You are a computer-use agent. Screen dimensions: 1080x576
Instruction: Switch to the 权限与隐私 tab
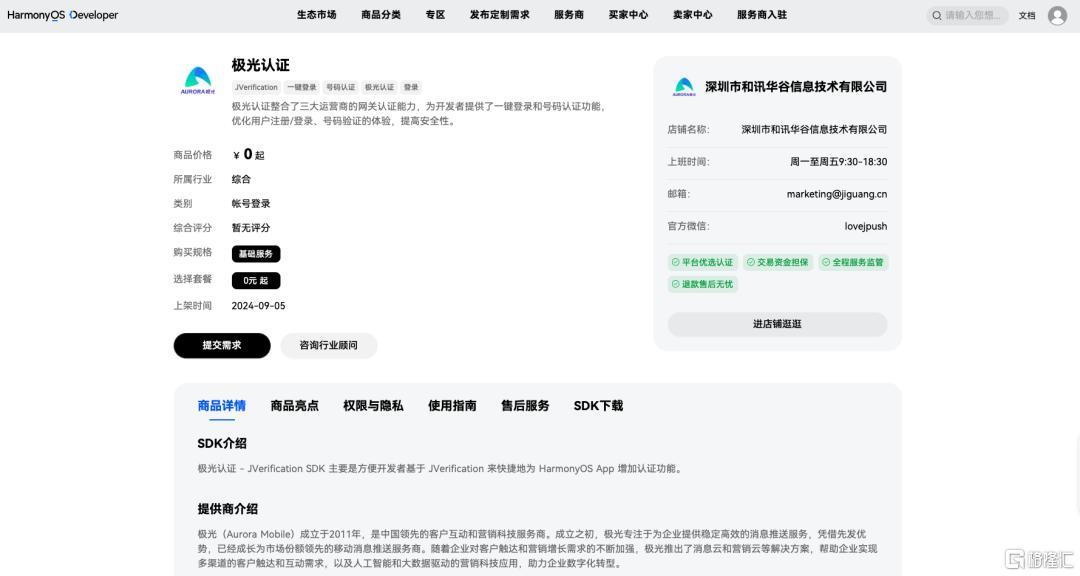pos(373,406)
